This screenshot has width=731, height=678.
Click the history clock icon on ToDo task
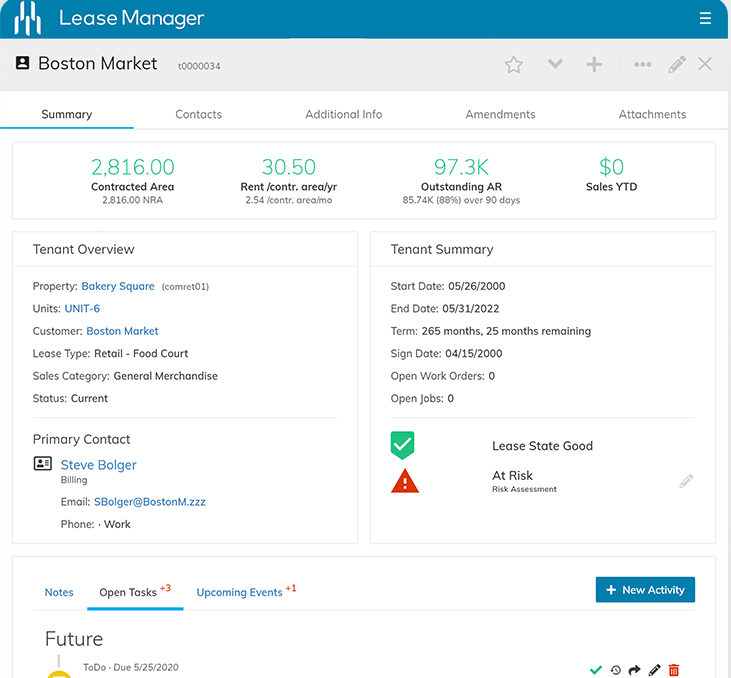(x=615, y=670)
